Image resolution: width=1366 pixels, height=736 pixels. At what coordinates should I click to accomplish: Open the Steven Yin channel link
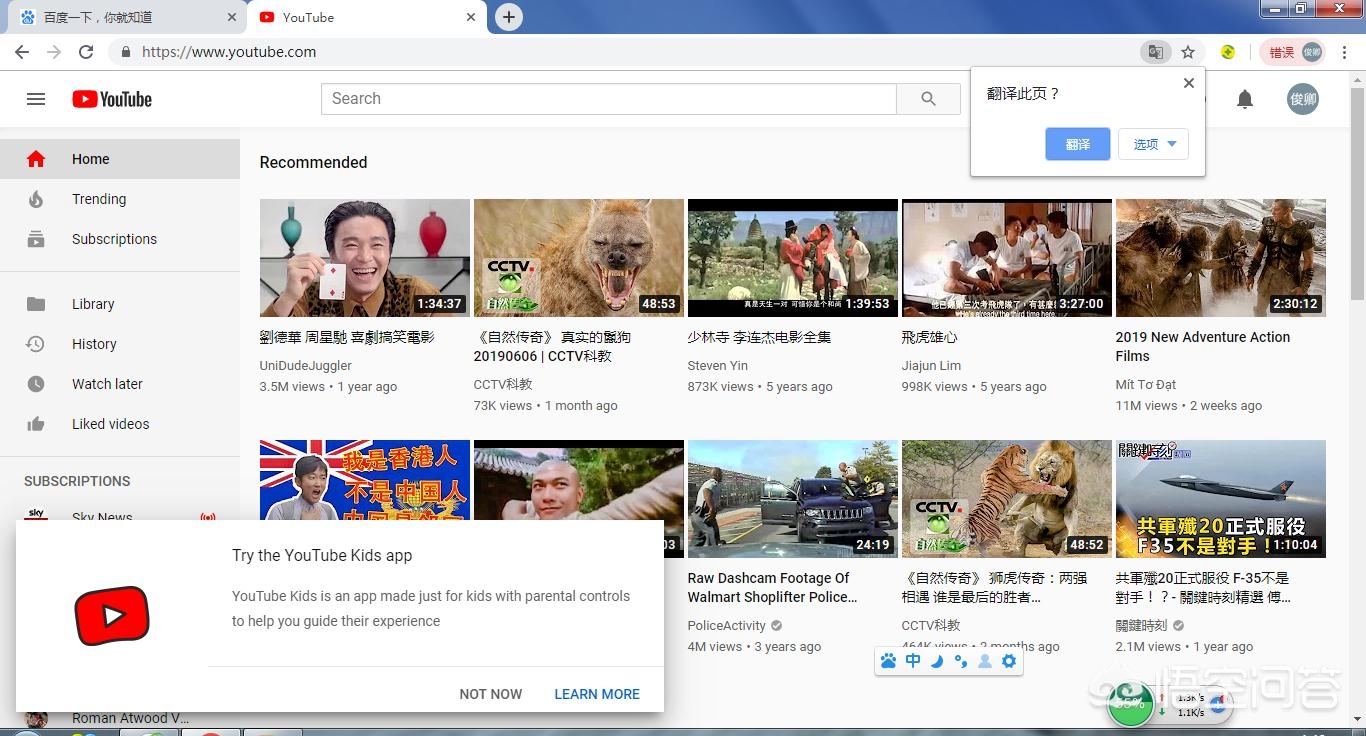coord(718,366)
